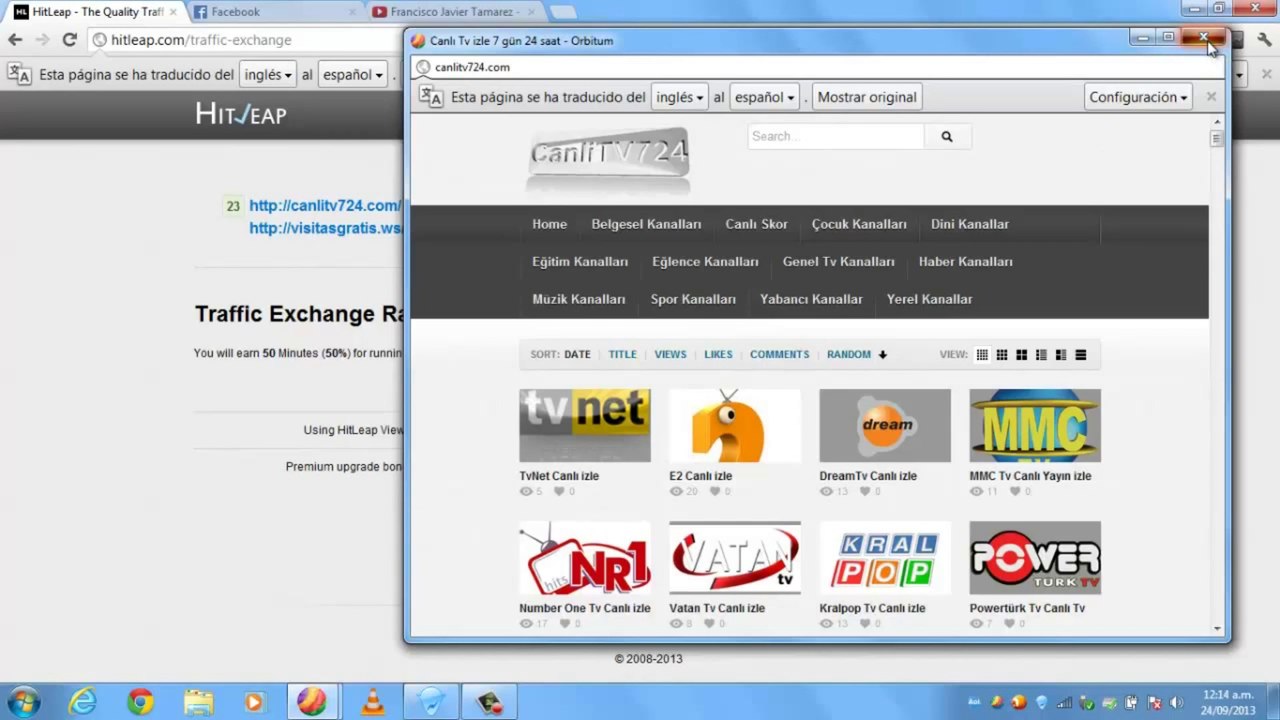Launch Internet Explorer from the taskbar
Viewport: 1280px width, 720px height.
(82, 701)
